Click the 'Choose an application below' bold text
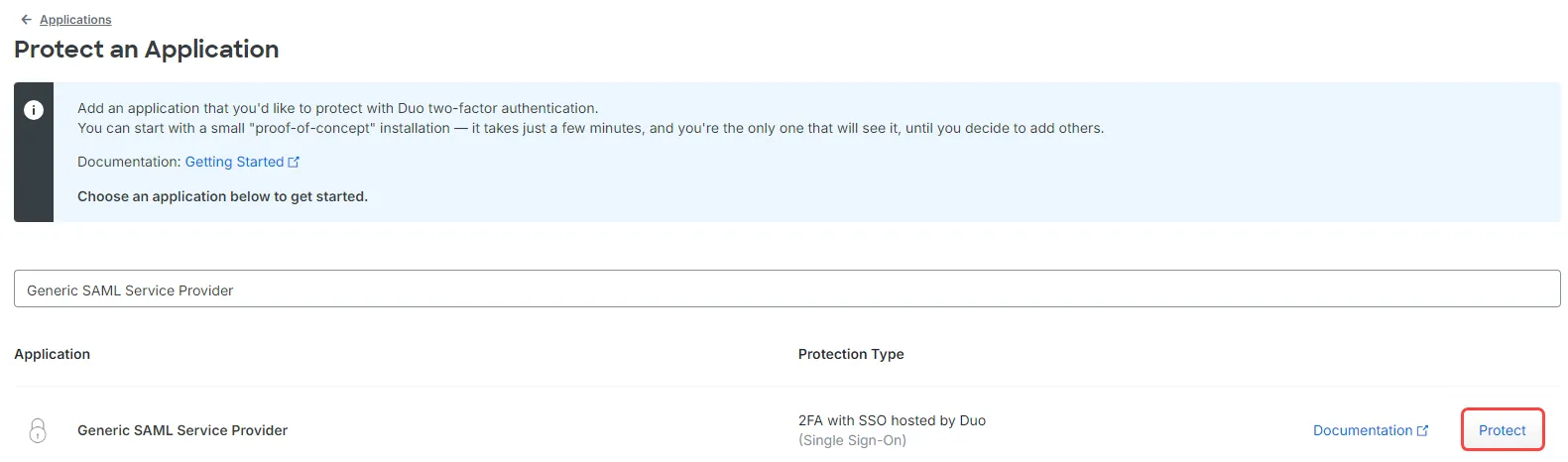 tap(222, 196)
